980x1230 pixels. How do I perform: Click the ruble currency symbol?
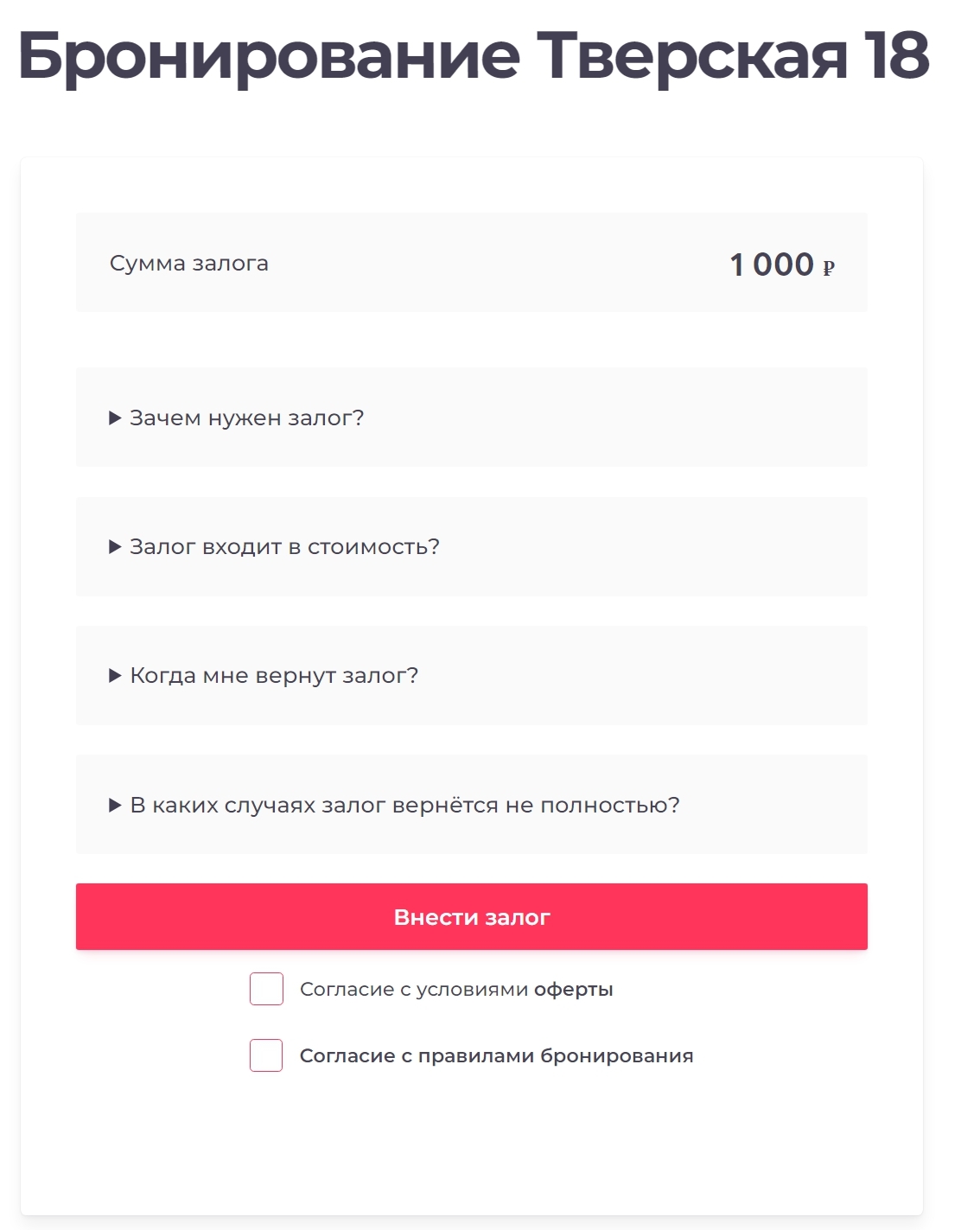(828, 268)
